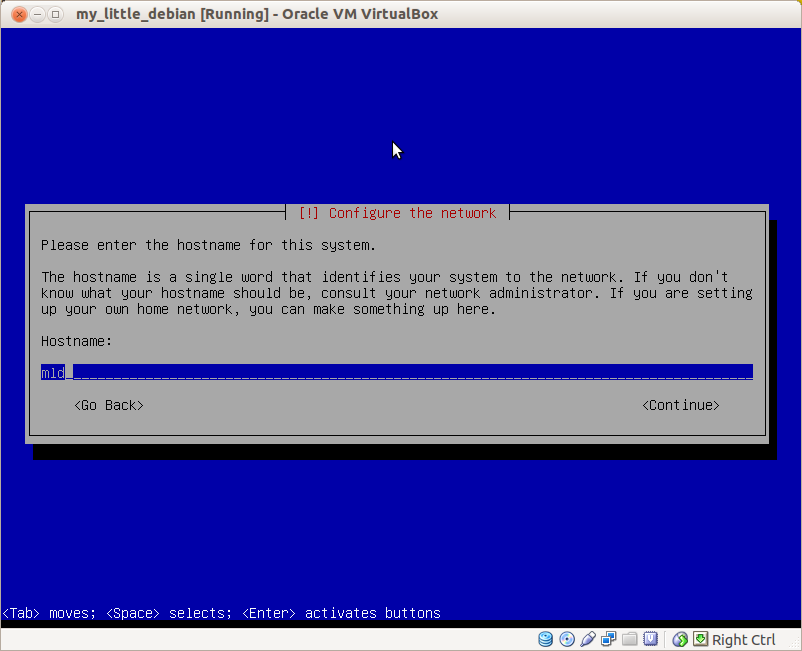The image size is (802, 651).
Task: Maximize the VirtualBox window
Action: point(55,14)
